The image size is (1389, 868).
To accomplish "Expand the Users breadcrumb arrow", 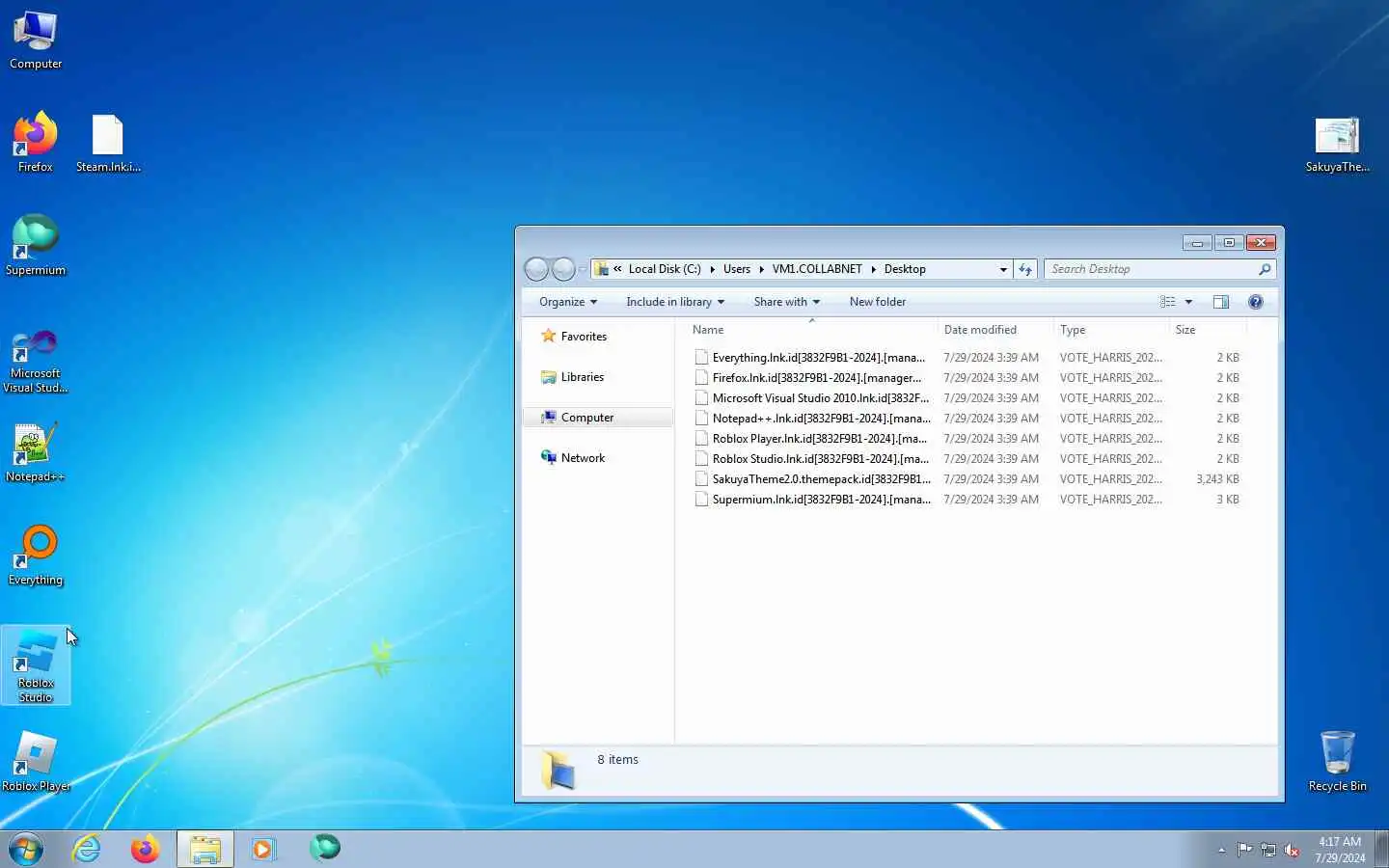I will tap(761, 269).
